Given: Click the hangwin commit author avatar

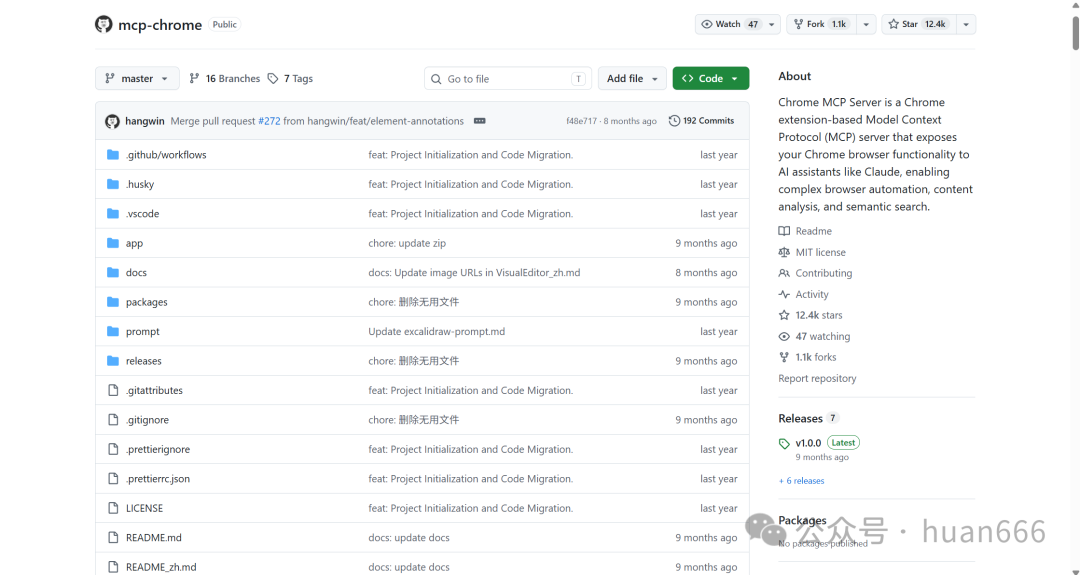Looking at the screenshot, I should point(112,121).
